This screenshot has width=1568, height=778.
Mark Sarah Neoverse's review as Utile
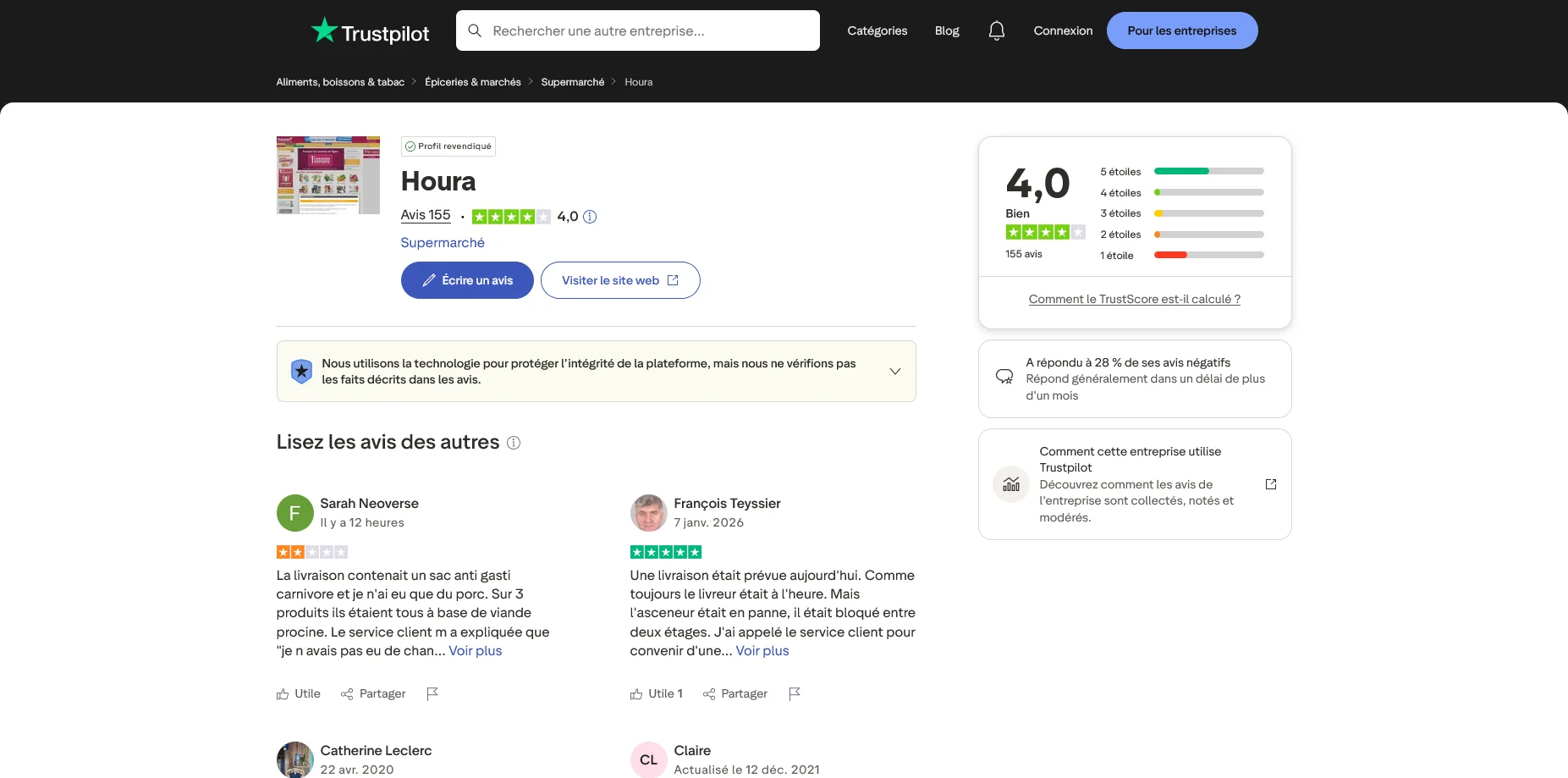click(x=299, y=693)
